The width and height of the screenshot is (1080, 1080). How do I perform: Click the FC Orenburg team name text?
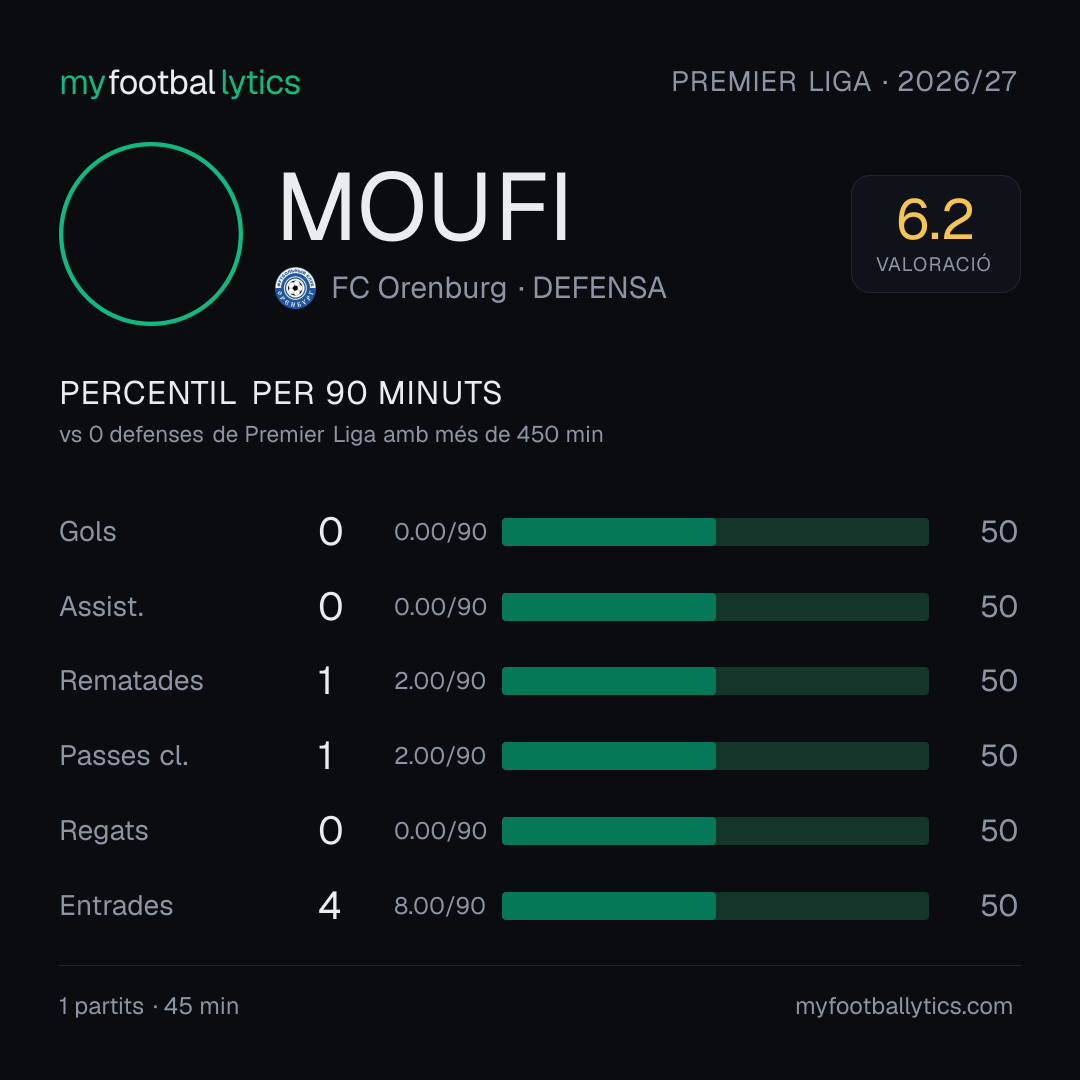click(x=419, y=288)
